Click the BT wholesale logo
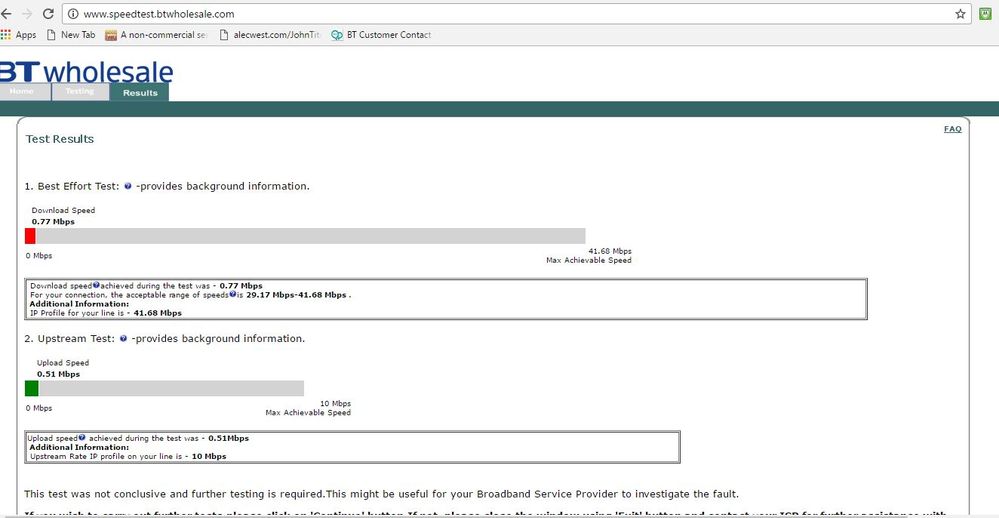The width and height of the screenshot is (999, 518). coord(86,72)
